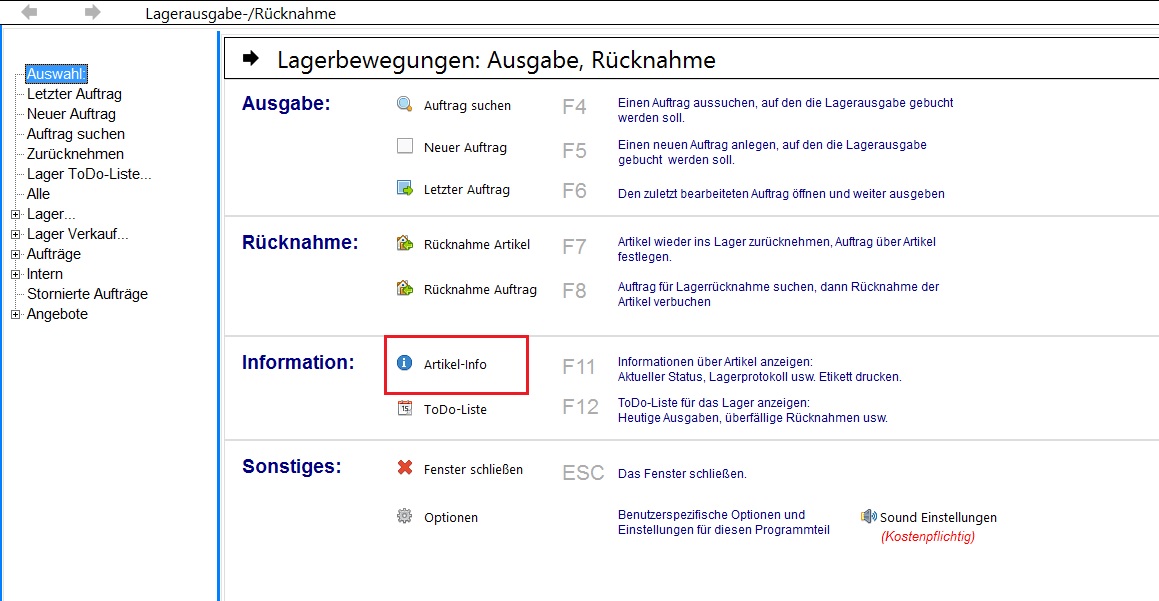Select Auftrag suchen in the sidebar tree
The image size is (1159, 601).
click(75, 134)
